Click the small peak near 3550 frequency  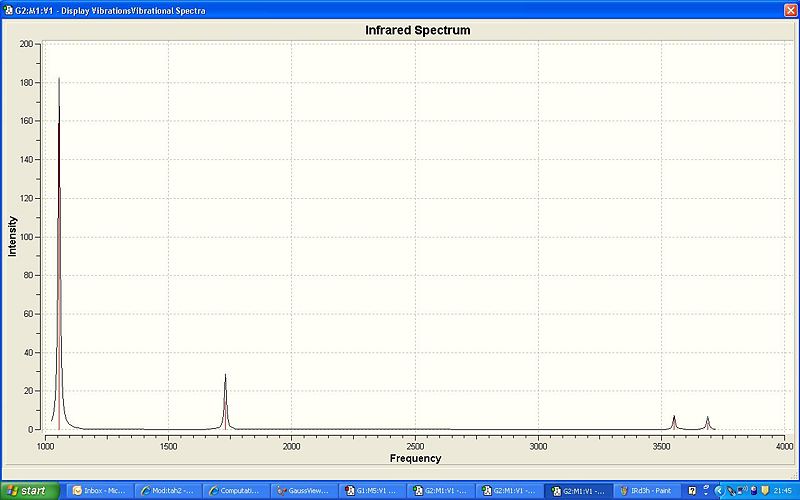(x=674, y=423)
